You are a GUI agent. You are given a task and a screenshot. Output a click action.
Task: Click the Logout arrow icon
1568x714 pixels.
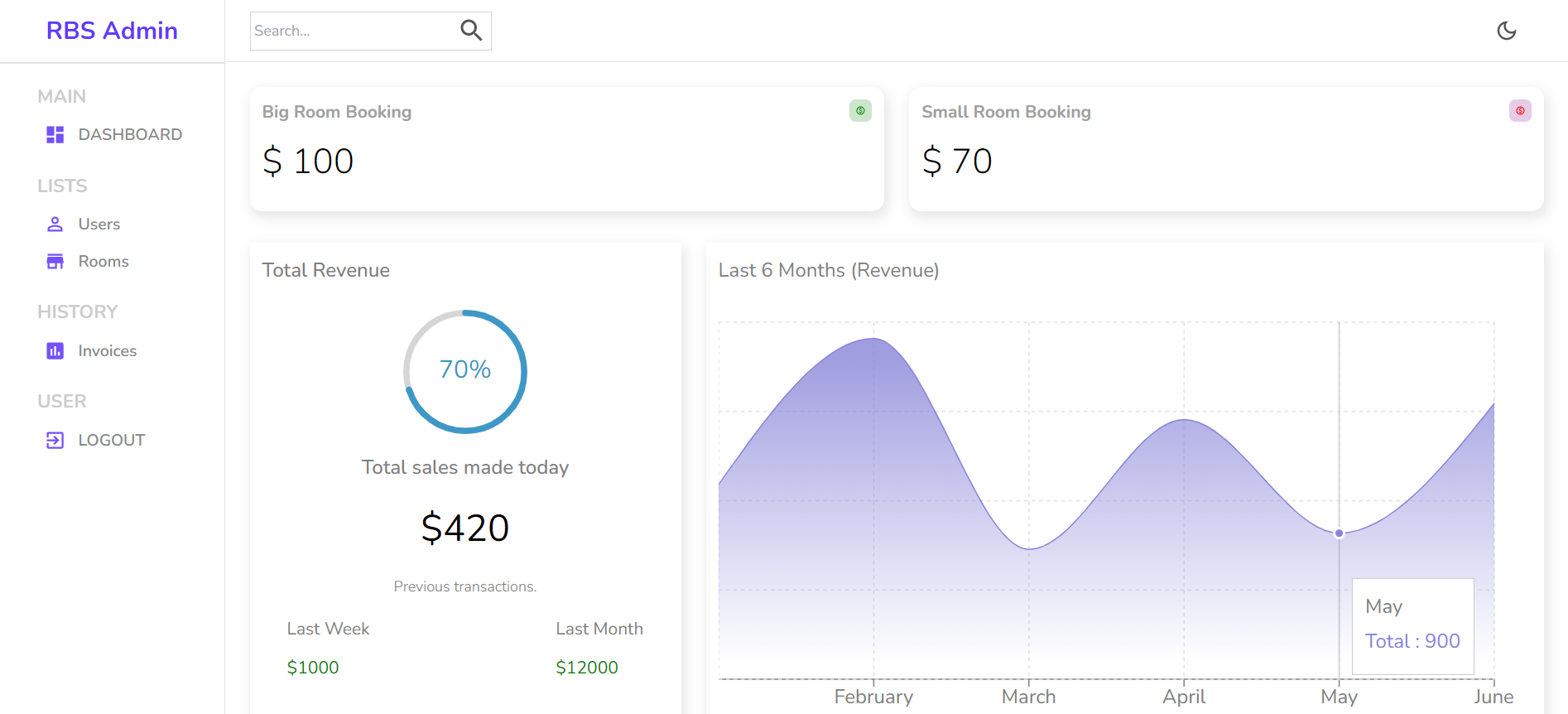pos(55,441)
